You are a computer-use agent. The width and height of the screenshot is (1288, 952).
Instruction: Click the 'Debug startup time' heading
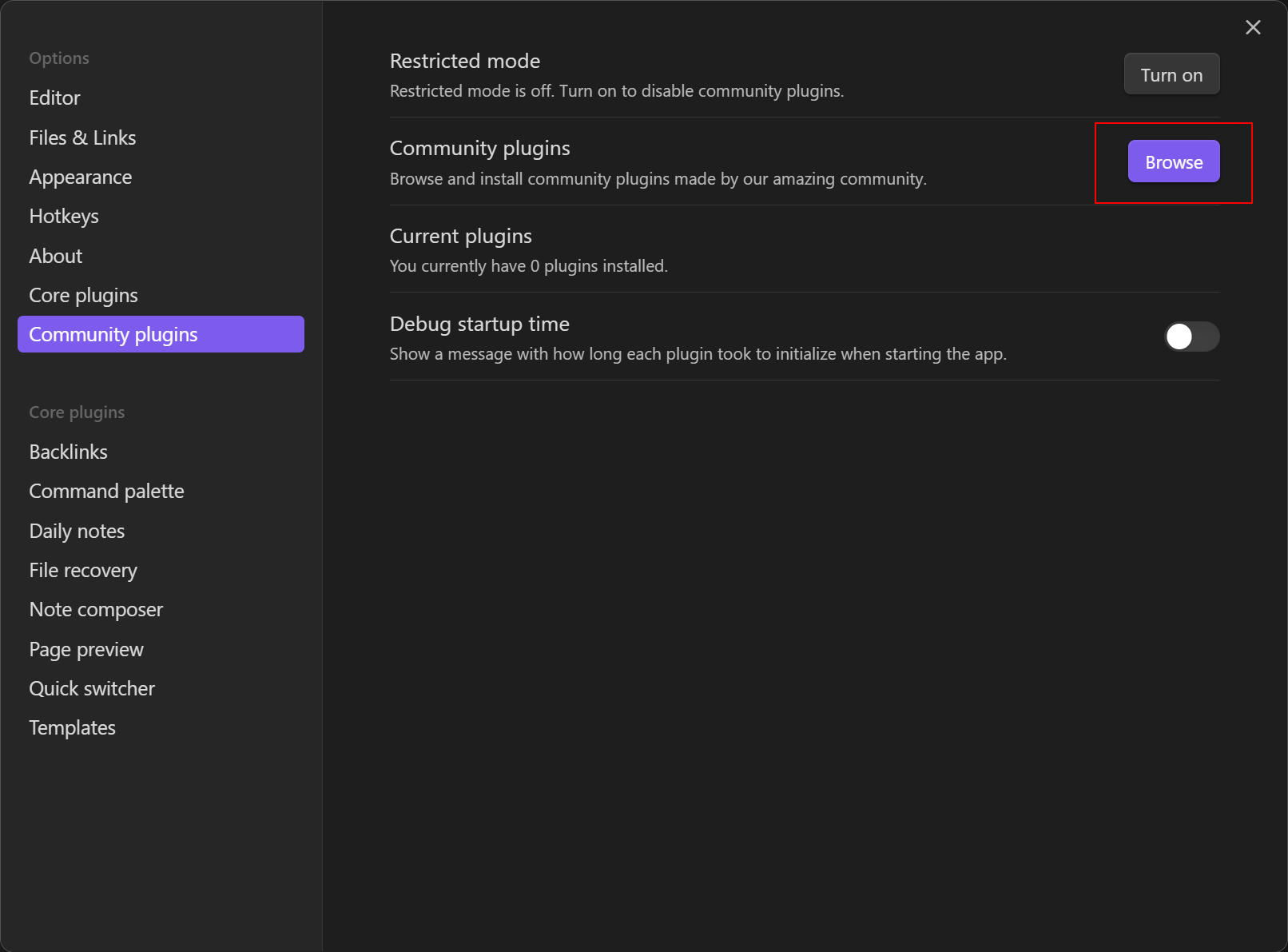479,324
